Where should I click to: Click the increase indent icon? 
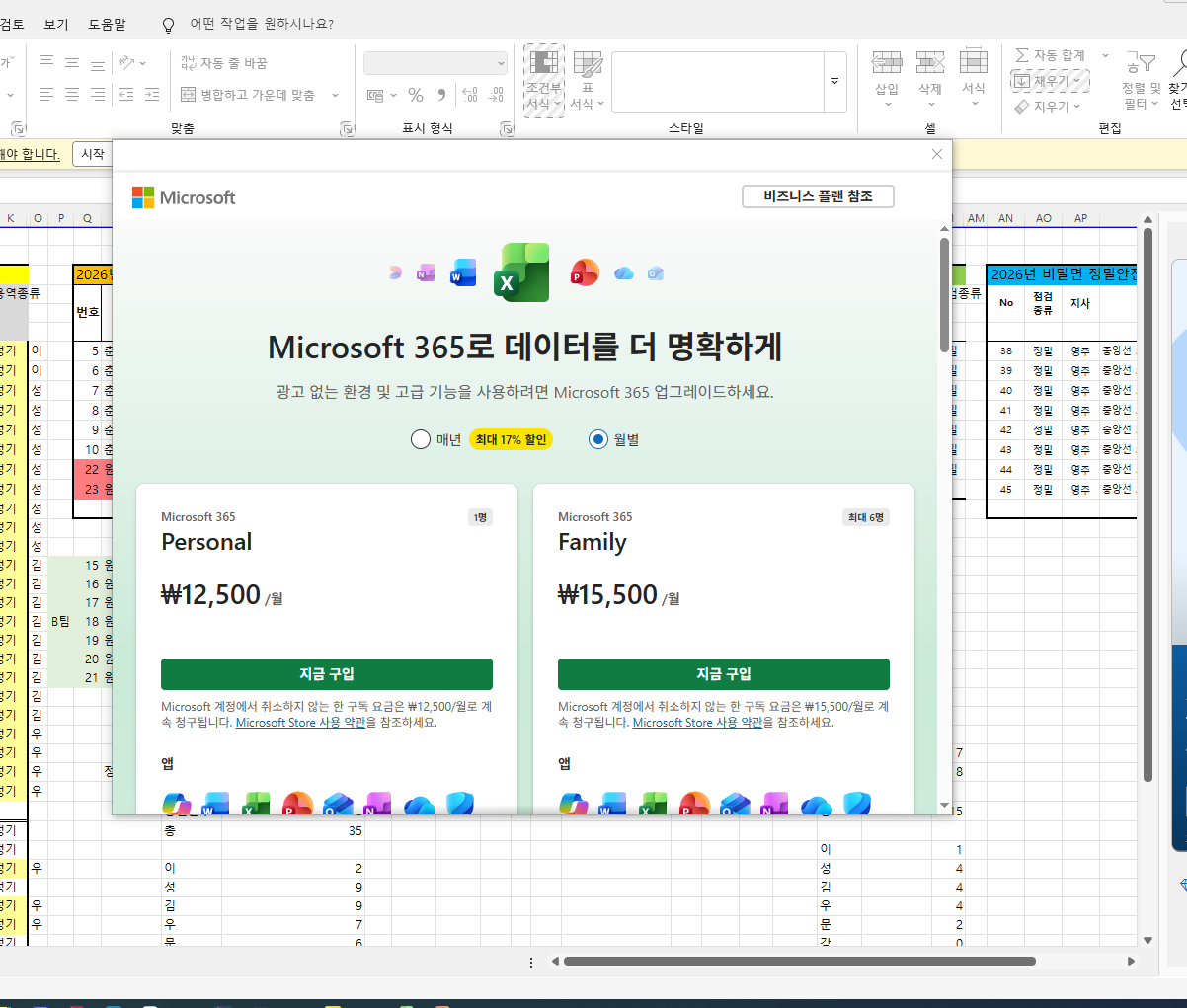152,95
